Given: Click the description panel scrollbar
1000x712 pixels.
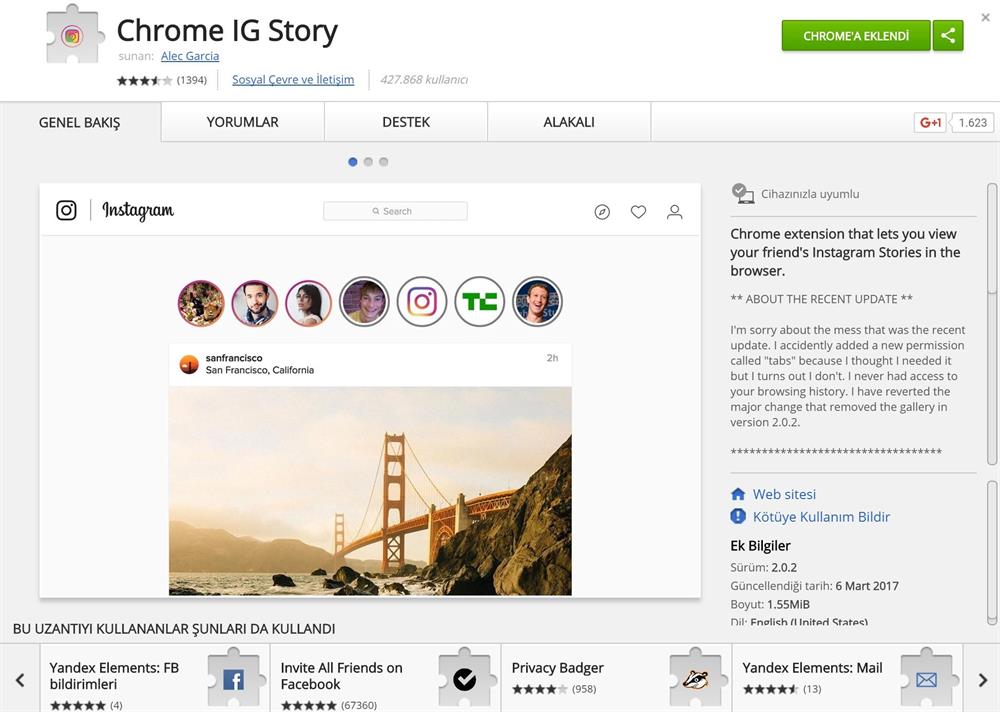Looking at the screenshot, I should (992, 400).
